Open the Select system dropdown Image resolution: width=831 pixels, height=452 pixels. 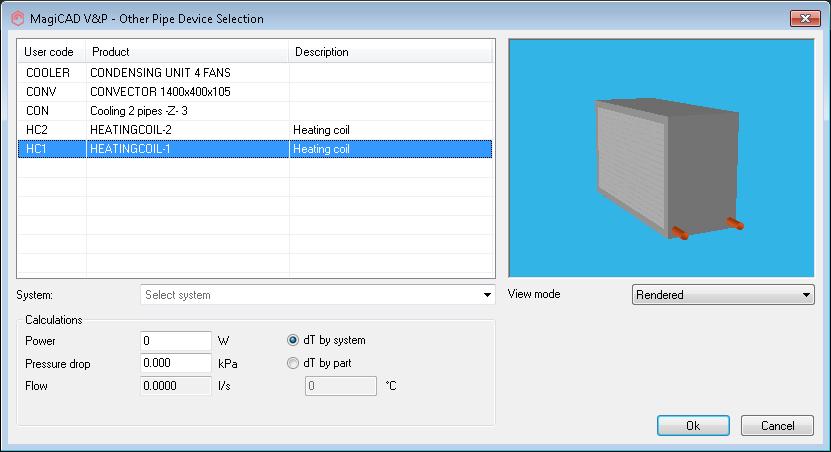coord(318,295)
